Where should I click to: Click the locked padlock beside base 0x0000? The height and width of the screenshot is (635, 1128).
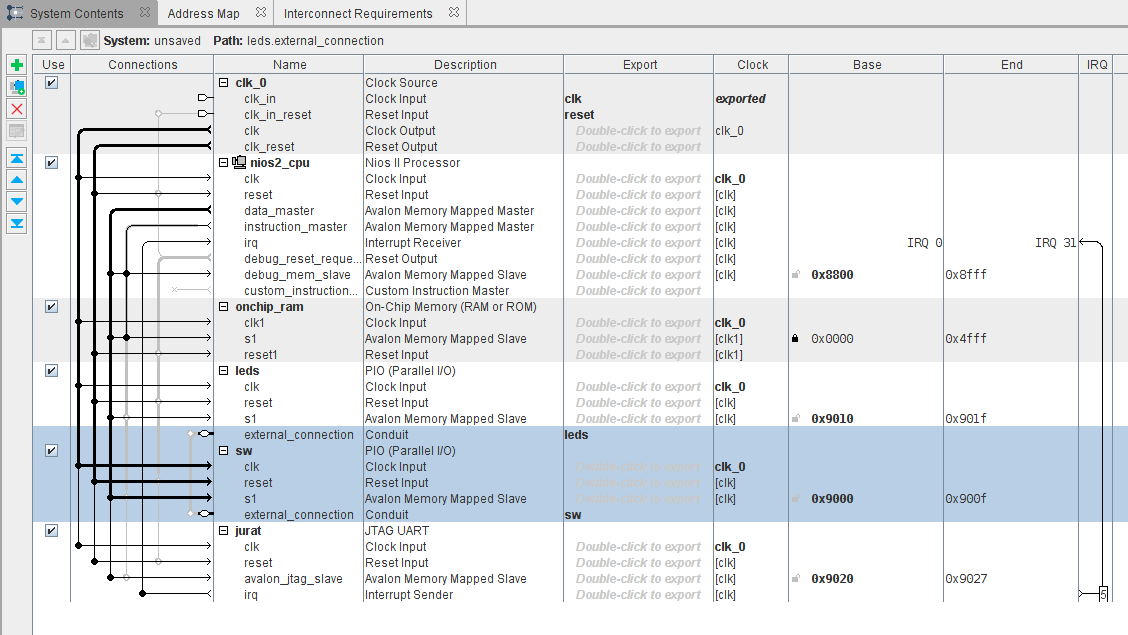click(x=795, y=339)
